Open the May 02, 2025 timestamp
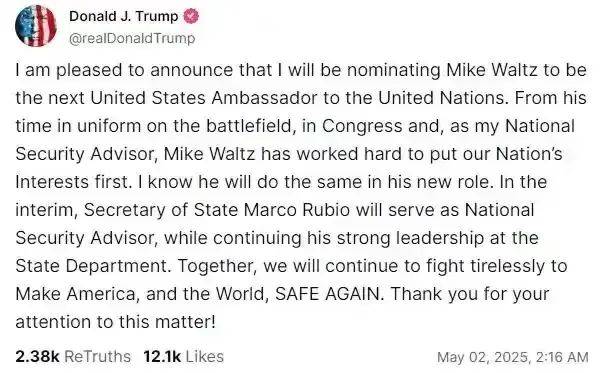605x373 pixels. pos(512,357)
